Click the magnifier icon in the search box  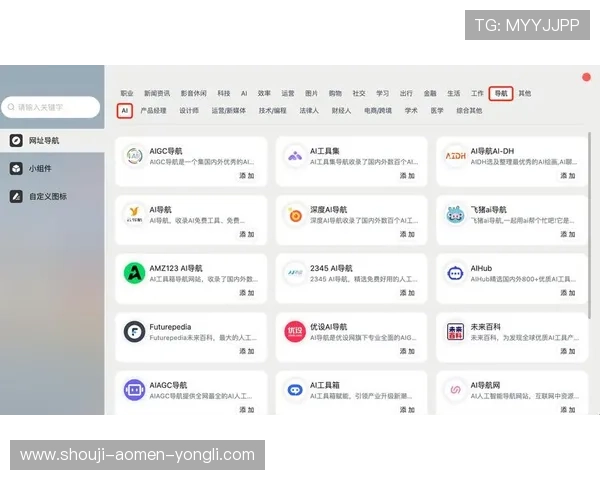click(11, 107)
